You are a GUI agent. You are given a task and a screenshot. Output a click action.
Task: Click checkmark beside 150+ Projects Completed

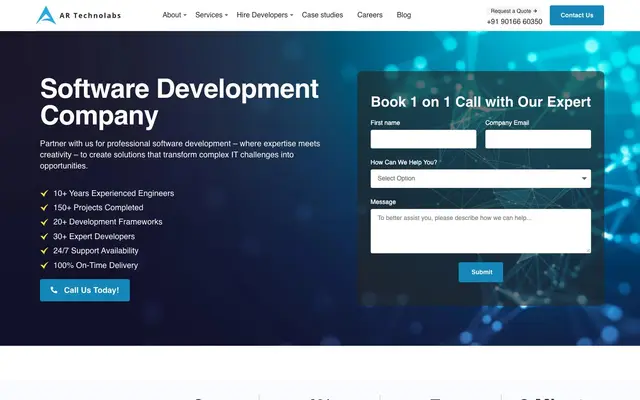[x=44, y=207]
